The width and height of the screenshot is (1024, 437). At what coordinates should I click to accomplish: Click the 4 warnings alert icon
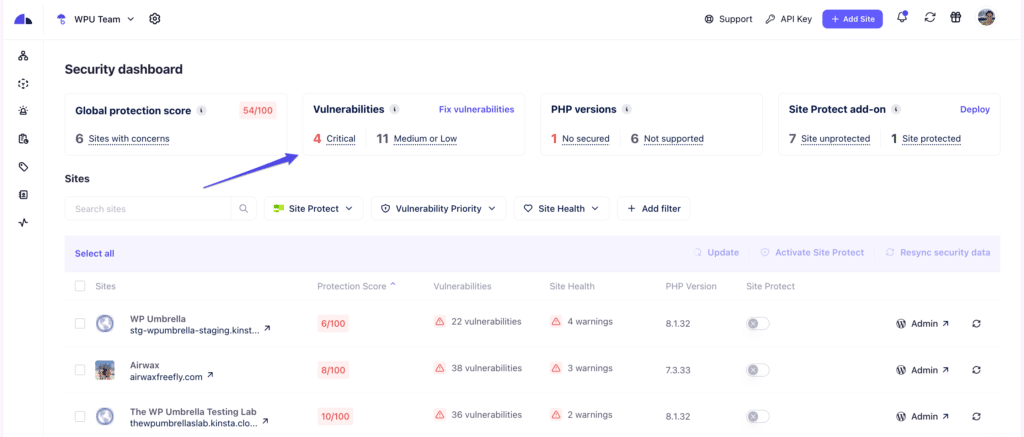(556, 321)
